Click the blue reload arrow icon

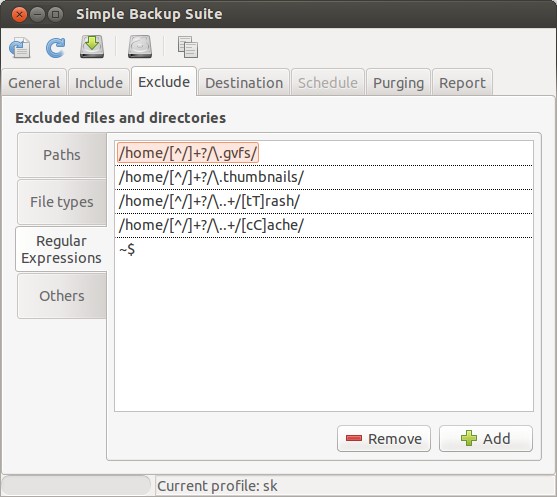coord(55,47)
